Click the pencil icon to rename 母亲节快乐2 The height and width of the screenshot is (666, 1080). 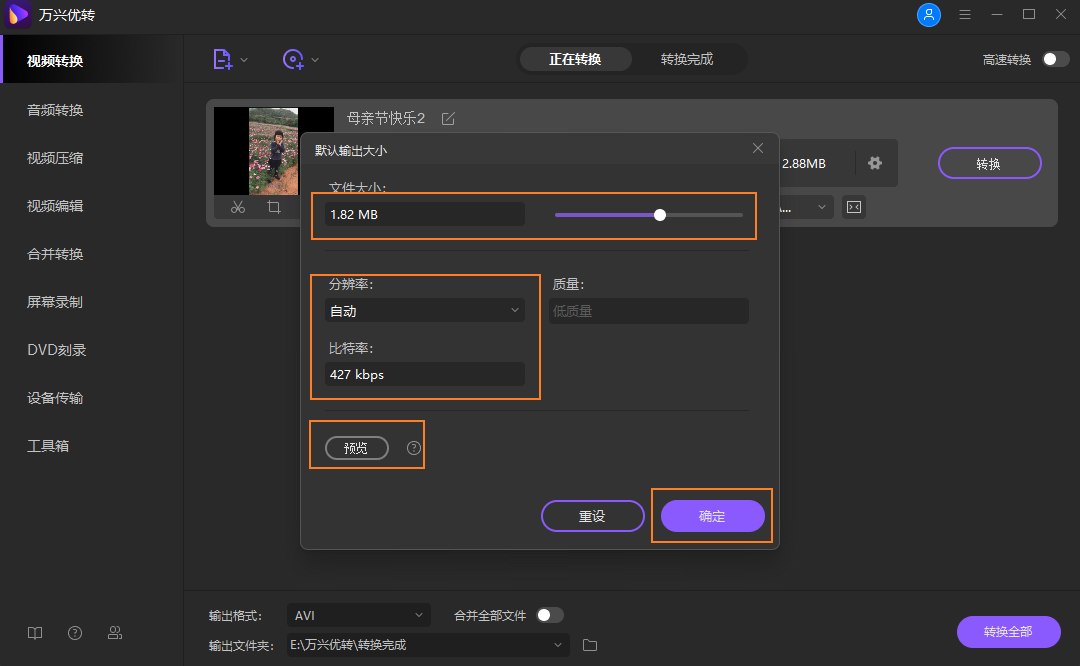coord(447,117)
